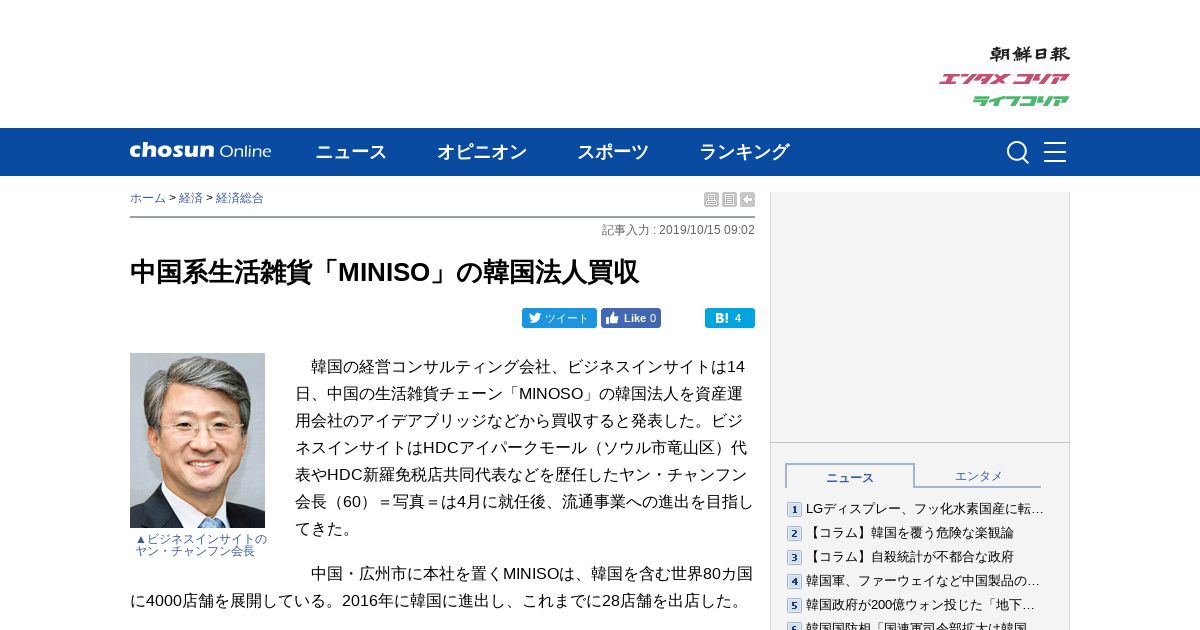1200x630 pixels.
Task: Go to ホーム breadcrumb
Action: [148, 198]
